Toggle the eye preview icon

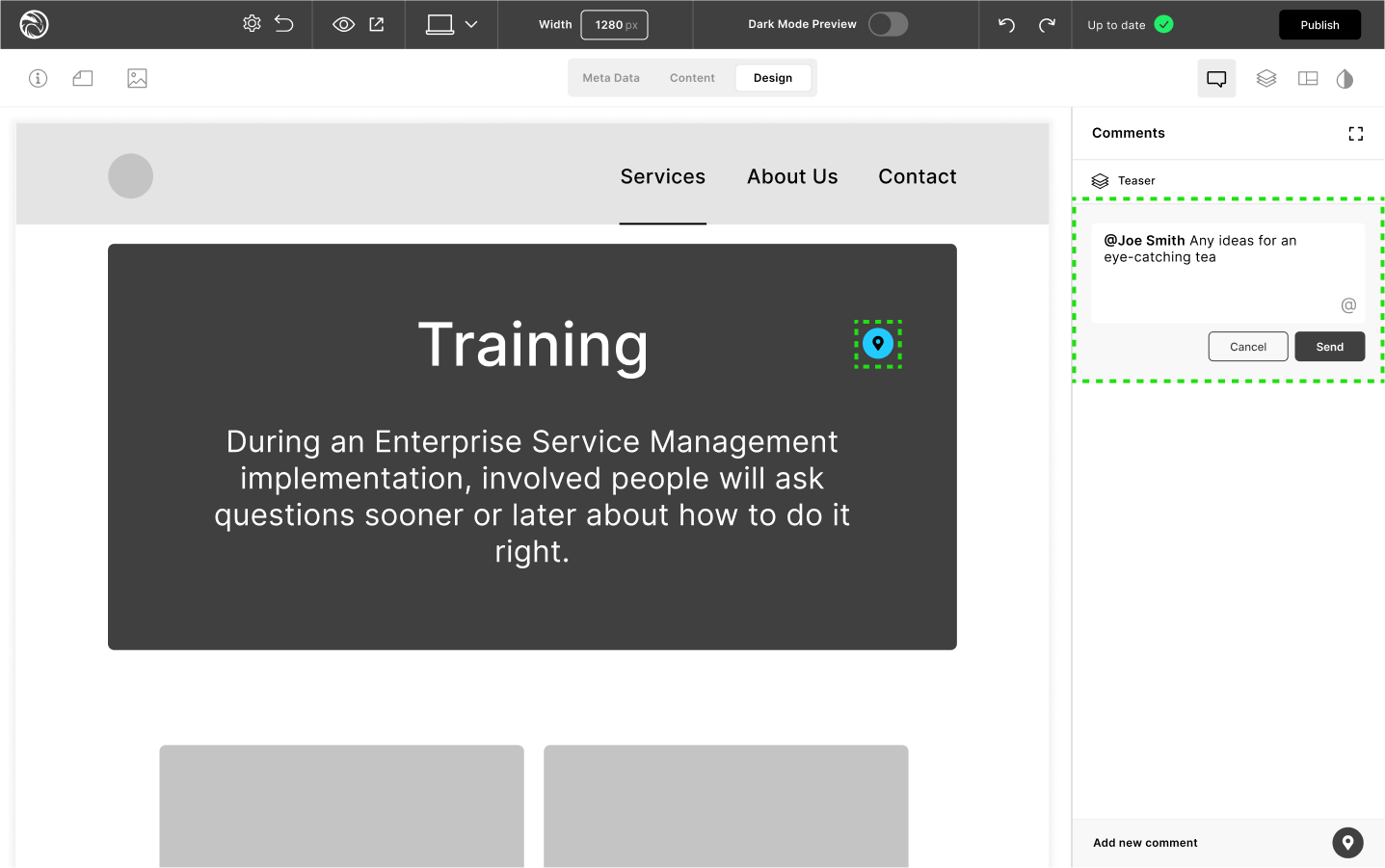(x=343, y=24)
